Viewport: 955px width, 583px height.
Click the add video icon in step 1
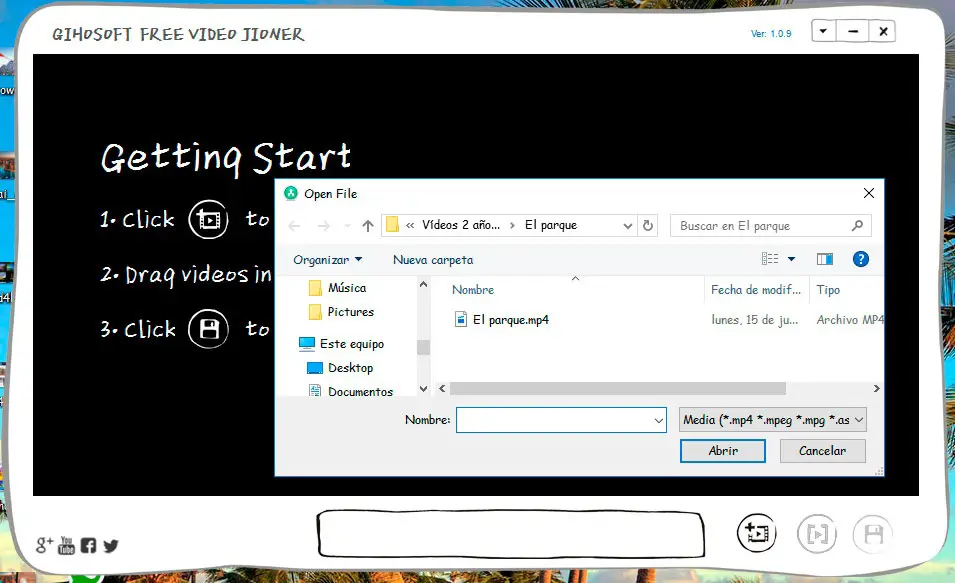[208, 219]
